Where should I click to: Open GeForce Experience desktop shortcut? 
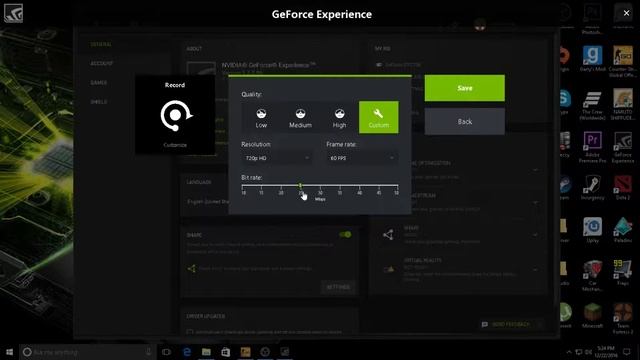[x=622, y=148]
